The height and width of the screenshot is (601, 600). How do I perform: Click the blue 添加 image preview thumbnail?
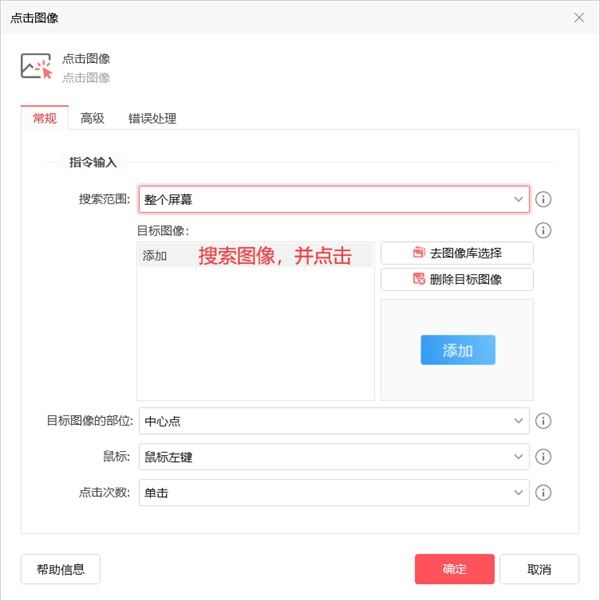coord(458,350)
